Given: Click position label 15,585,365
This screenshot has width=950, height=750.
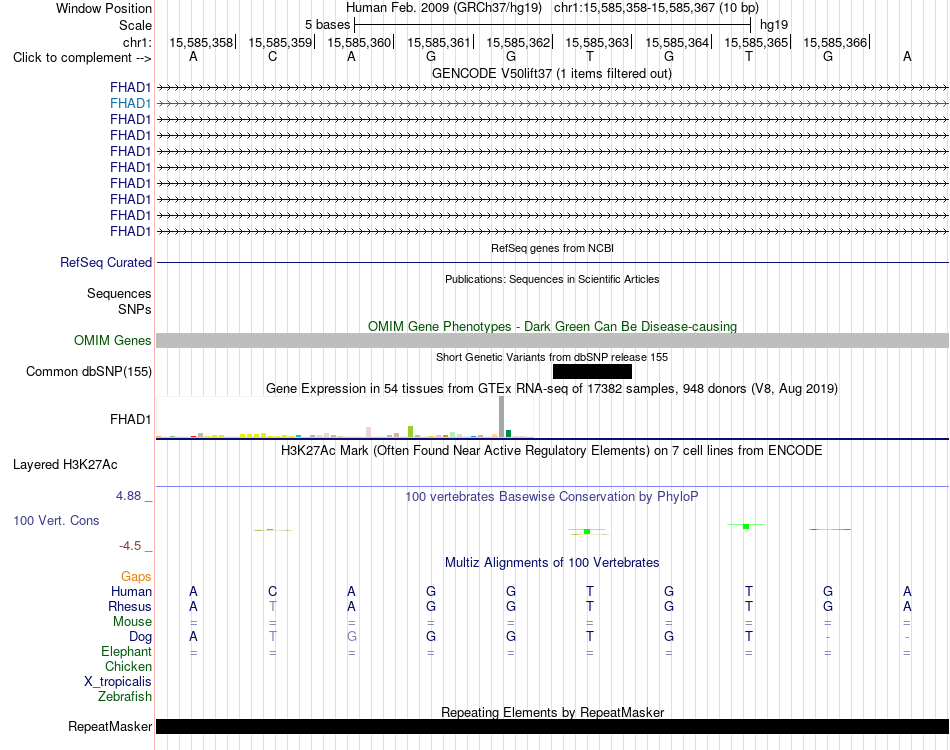Looking at the screenshot, I should point(756,42).
